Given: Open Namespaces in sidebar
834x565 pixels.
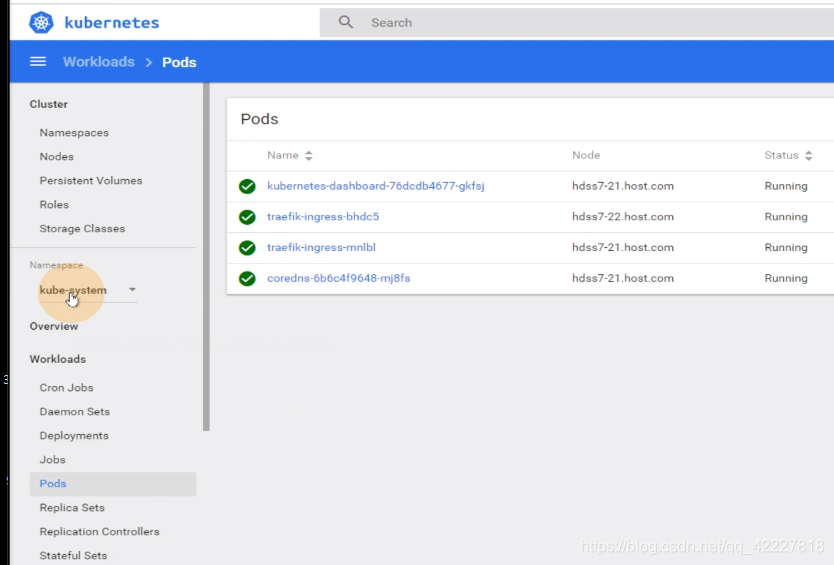Looking at the screenshot, I should [74, 132].
